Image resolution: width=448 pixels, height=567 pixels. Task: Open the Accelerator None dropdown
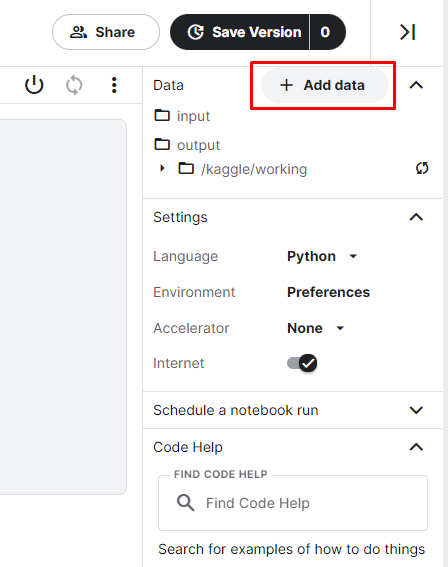[316, 328]
